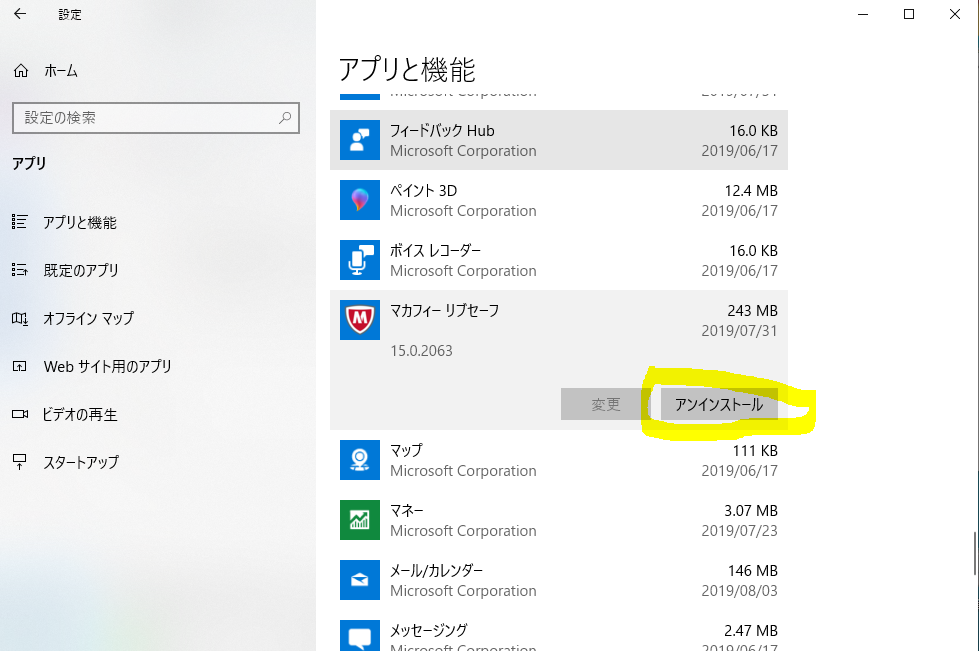Select the ペイント 3D entry name

tap(423, 190)
